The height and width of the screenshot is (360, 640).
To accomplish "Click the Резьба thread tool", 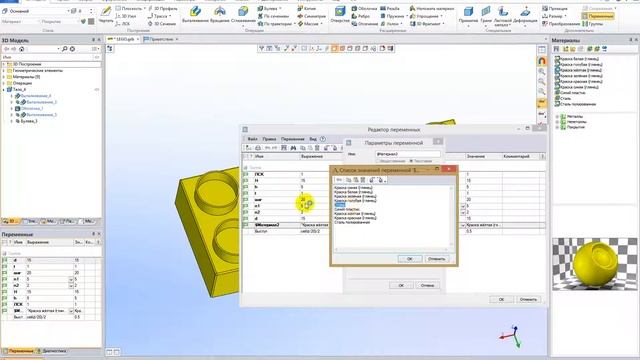I will click(x=390, y=8).
